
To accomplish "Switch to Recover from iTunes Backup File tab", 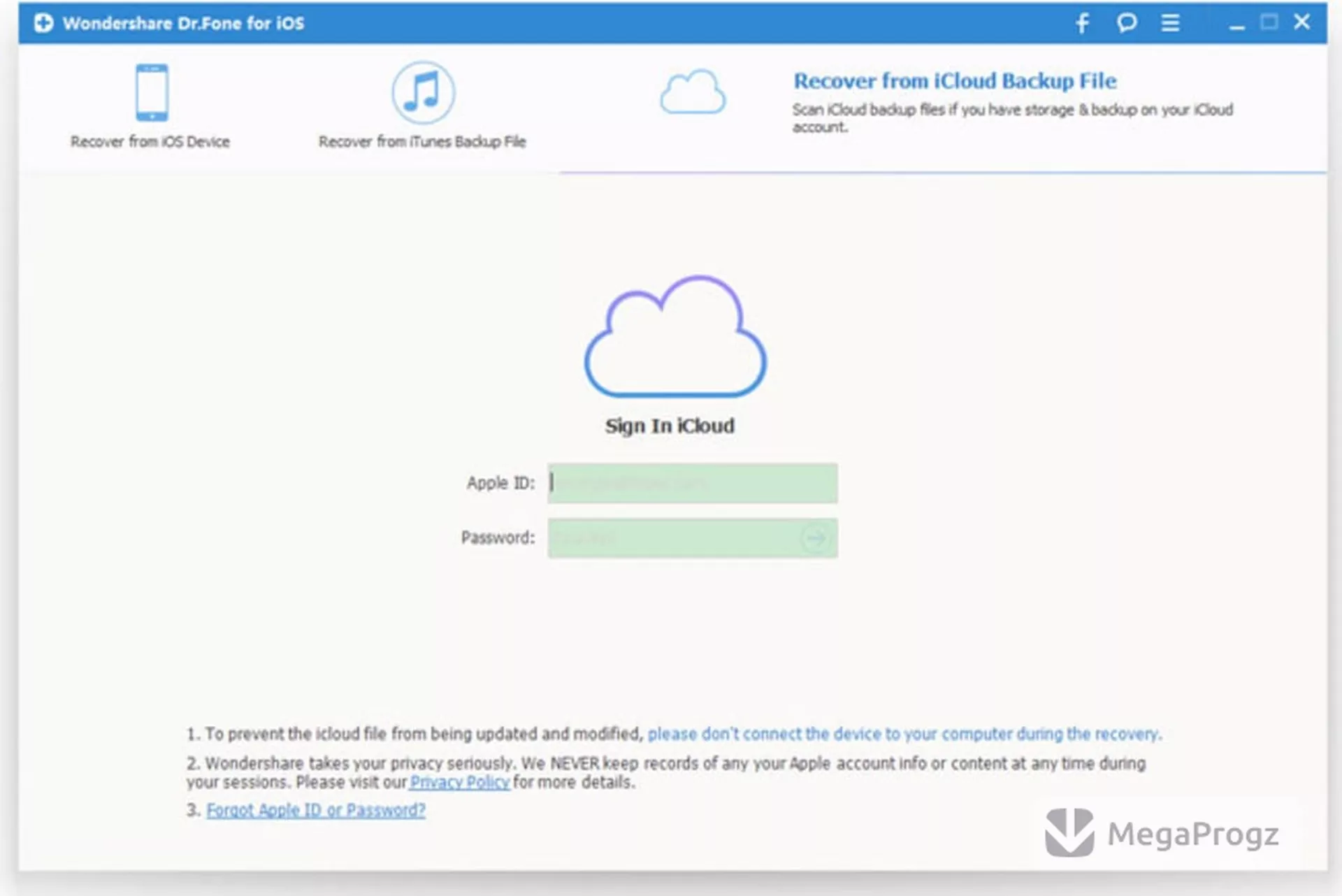I will coord(422,142).
